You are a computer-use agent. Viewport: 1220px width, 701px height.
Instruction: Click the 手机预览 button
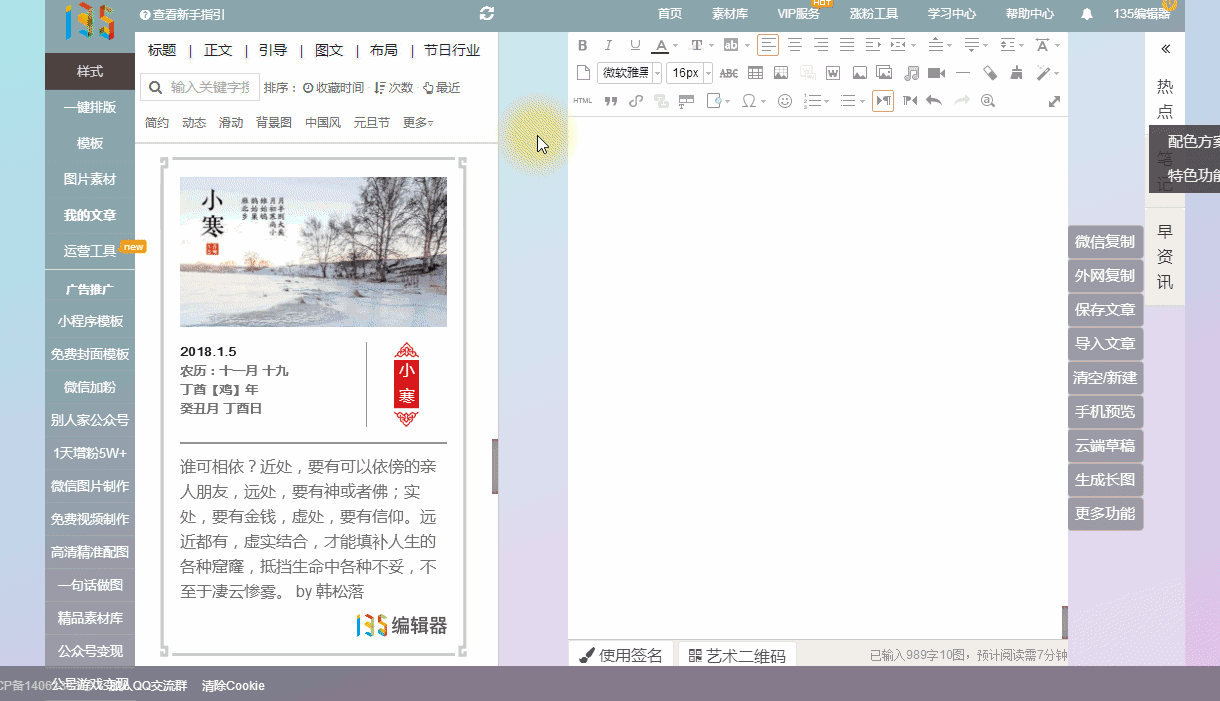[1105, 412]
